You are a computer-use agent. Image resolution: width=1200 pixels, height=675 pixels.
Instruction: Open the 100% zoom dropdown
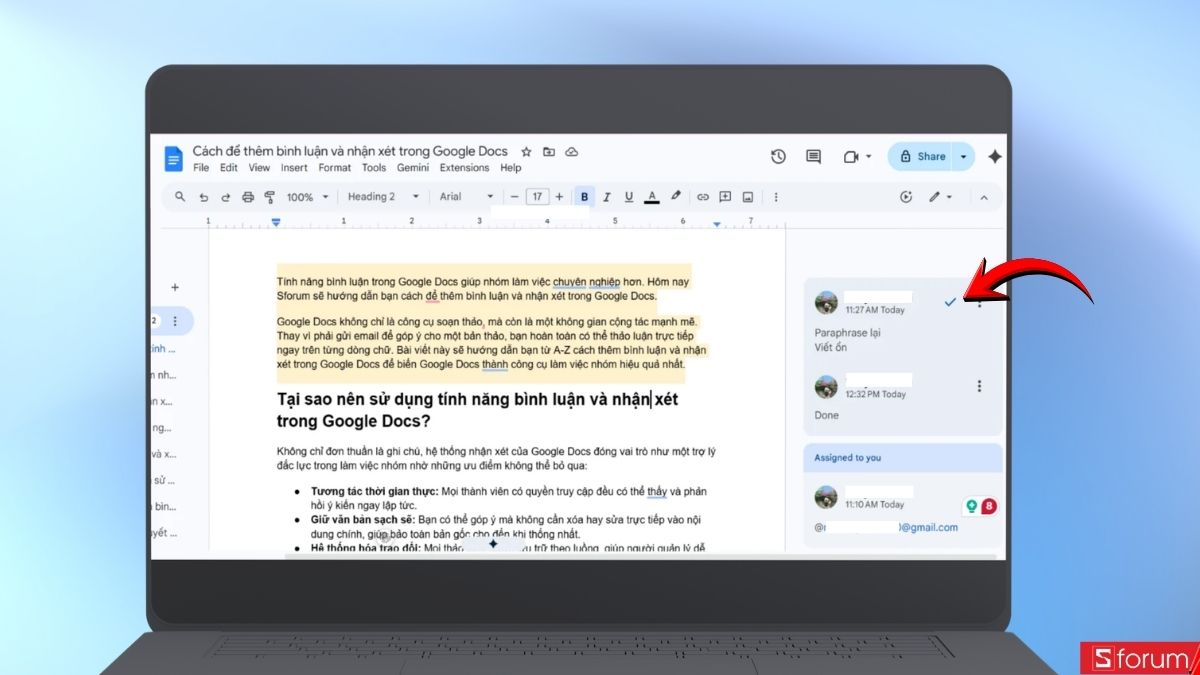point(306,197)
